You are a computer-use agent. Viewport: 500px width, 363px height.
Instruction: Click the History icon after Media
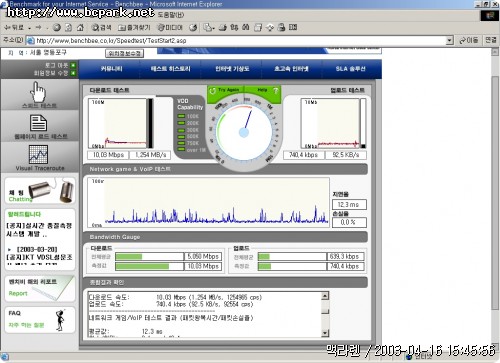tap(193, 28)
